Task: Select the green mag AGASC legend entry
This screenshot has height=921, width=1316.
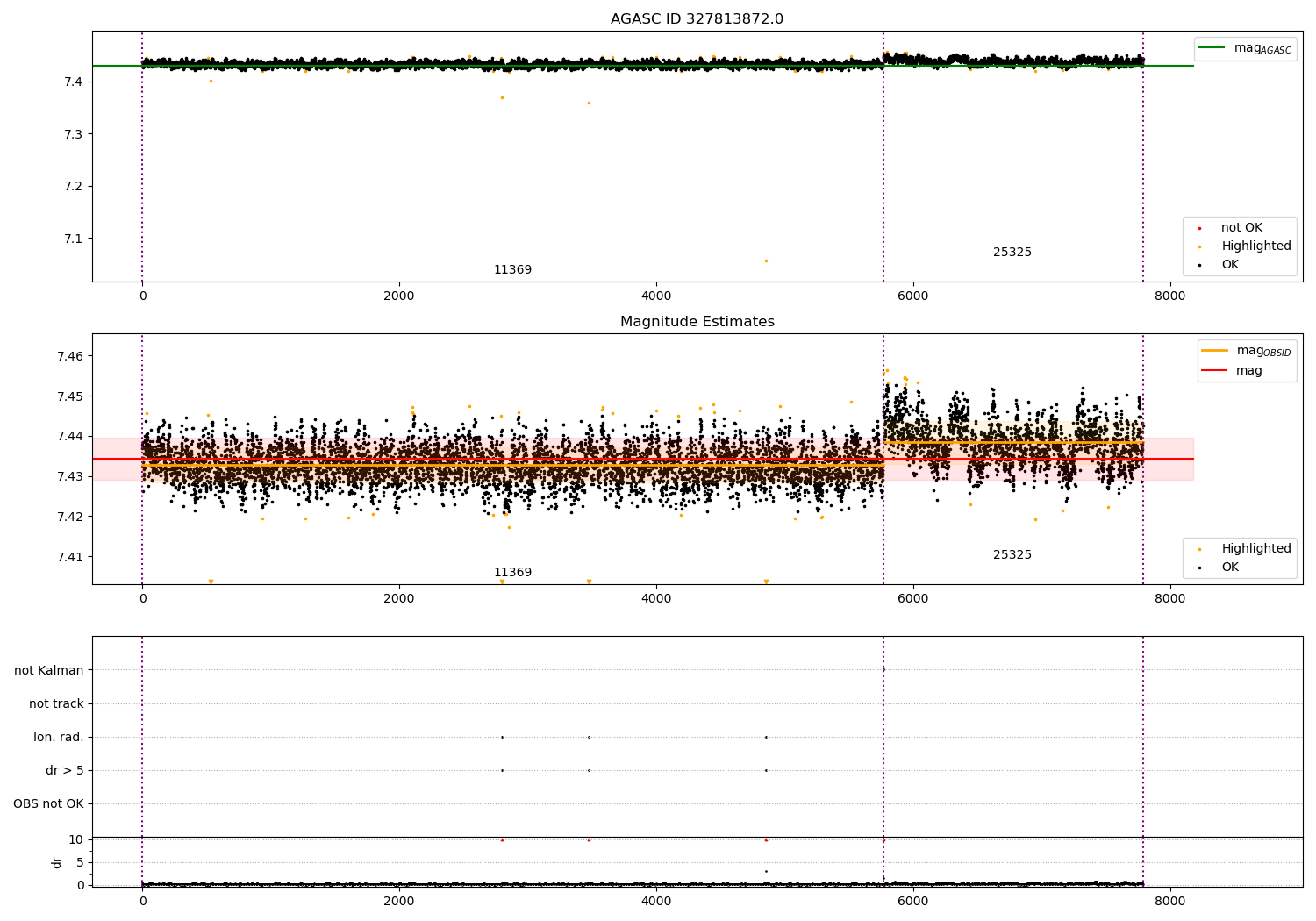Action: coord(1245,48)
